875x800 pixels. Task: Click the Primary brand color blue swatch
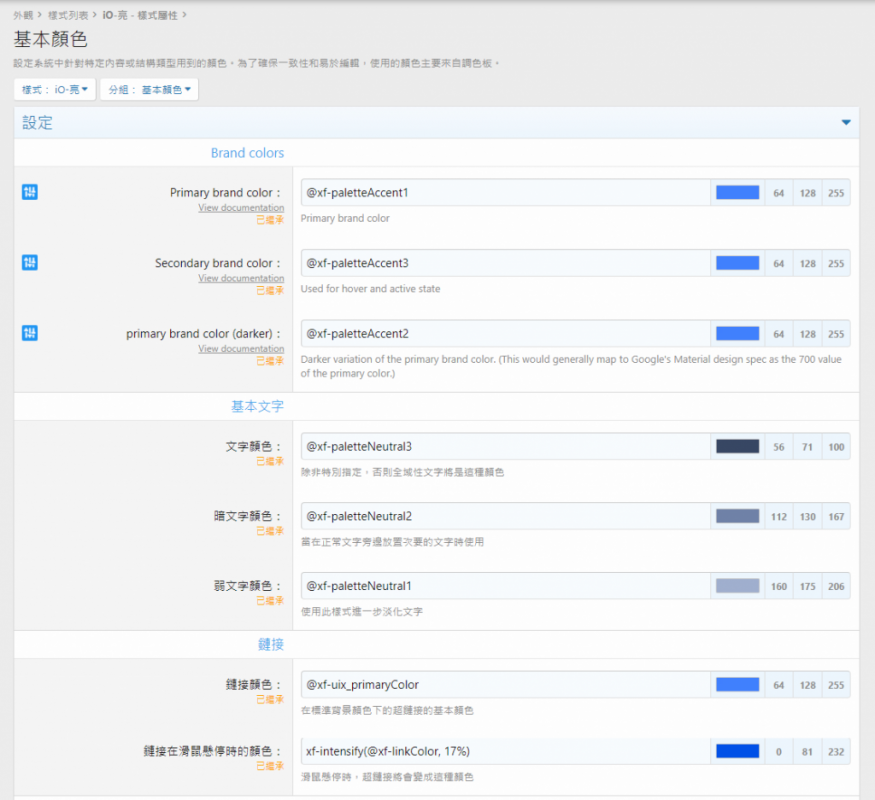737,193
